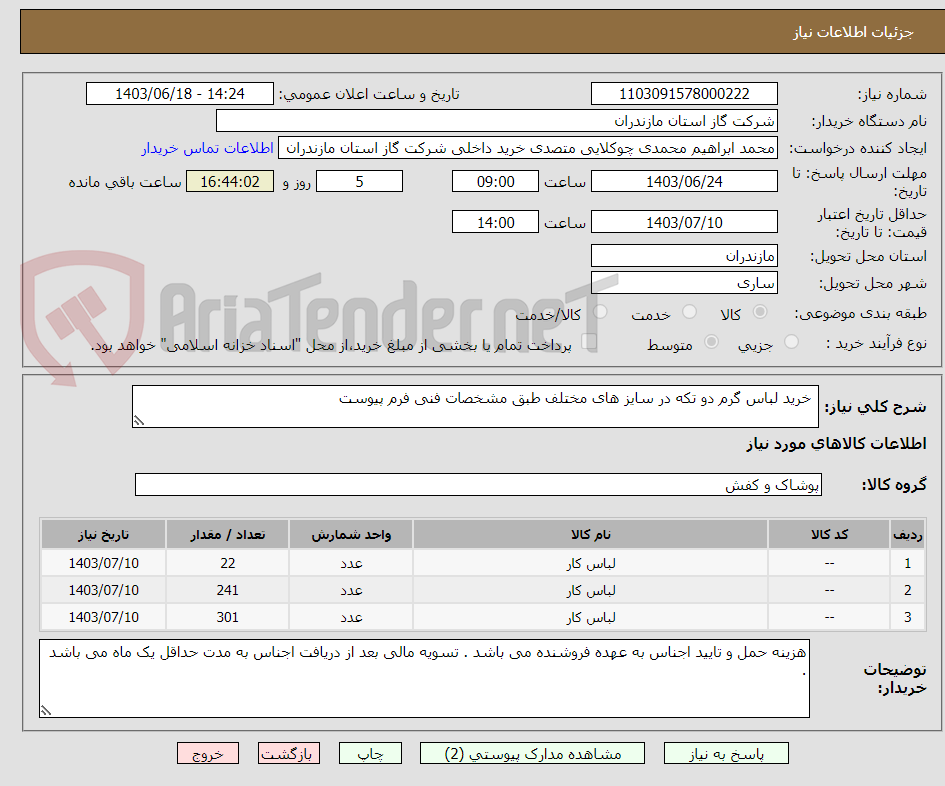Click the buyer notes textarea resize handle
Image resolution: width=945 pixels, height=786 pixels.
[46, 711]
